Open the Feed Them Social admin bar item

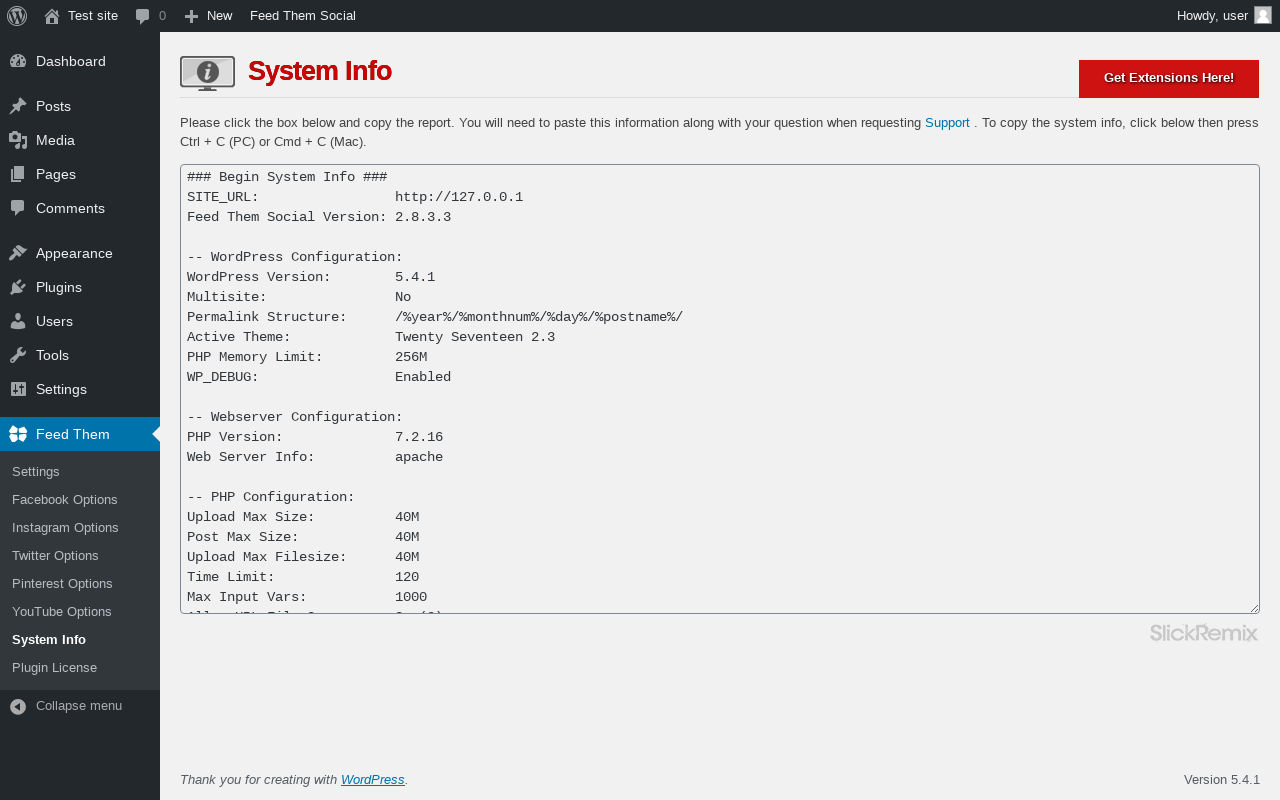click(x=303, y=16)
